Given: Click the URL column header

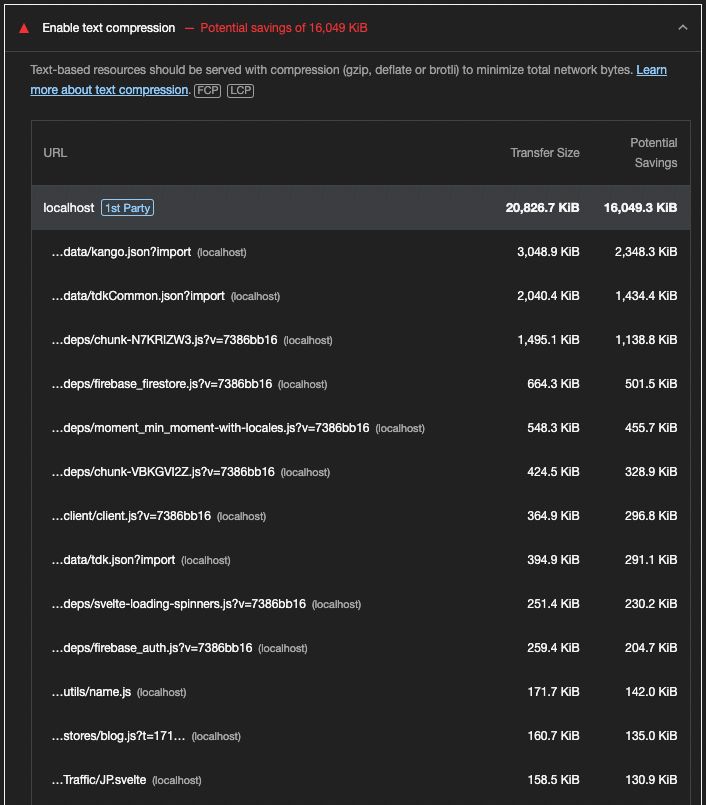Looking at the screenshot, I should 55,153.
